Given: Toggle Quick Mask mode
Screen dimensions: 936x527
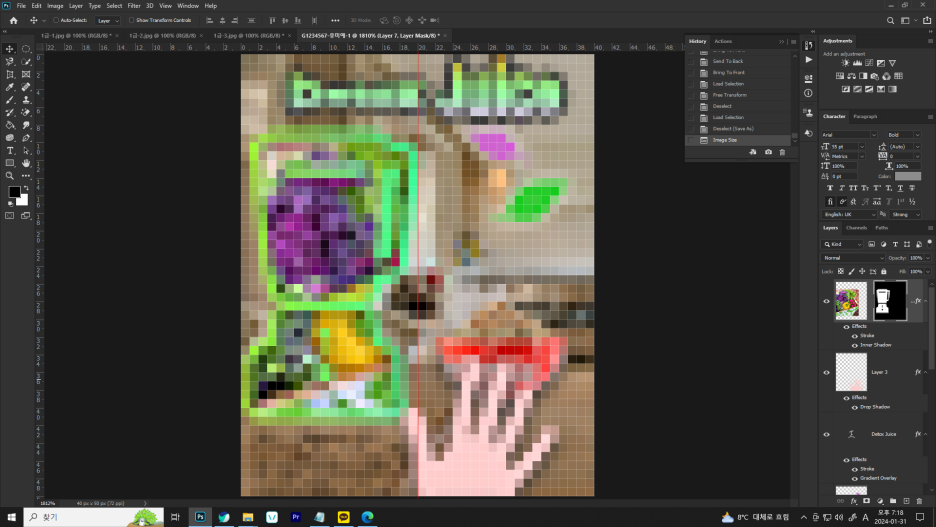Looking at the screenshot, I should pos(10,215).
